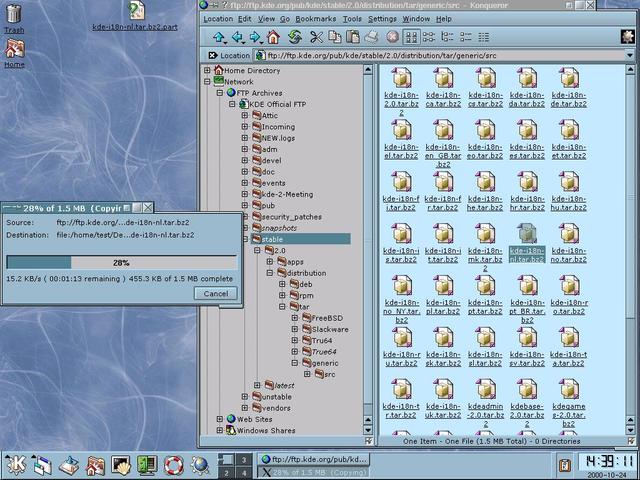
Task: Open the Tools menu
Action: point(352,19)
